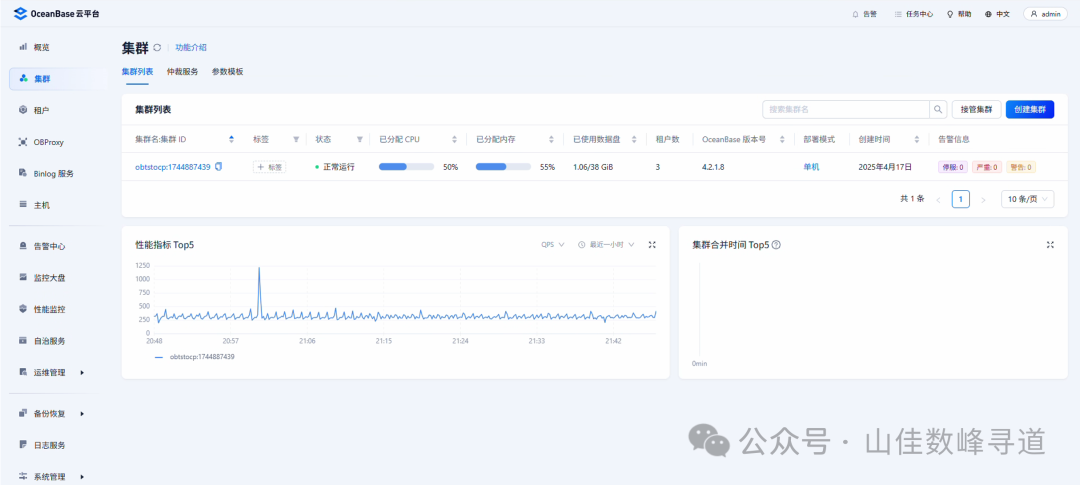The height and width of the screenshot is (485, 1080).
Task: Sort by 已分配内存 column
Action: pyautogui.click(x=551, y=139)
